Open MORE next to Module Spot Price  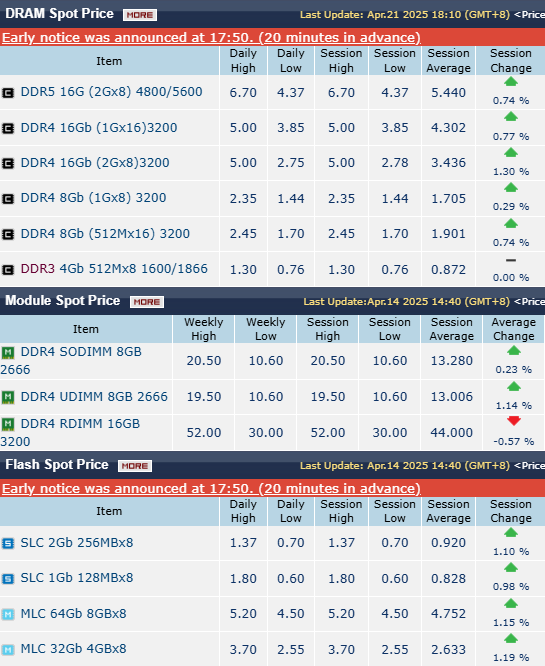[147, 302]
